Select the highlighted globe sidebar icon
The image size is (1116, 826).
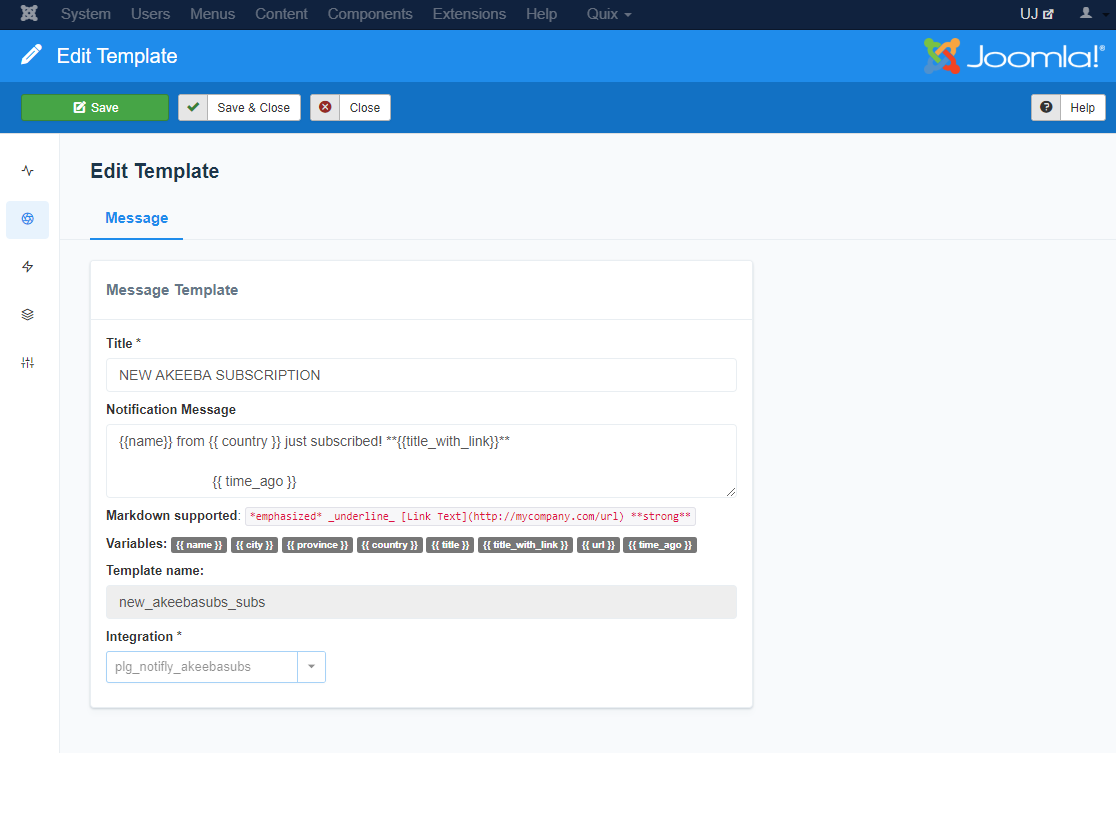click(x=28, y=219)
